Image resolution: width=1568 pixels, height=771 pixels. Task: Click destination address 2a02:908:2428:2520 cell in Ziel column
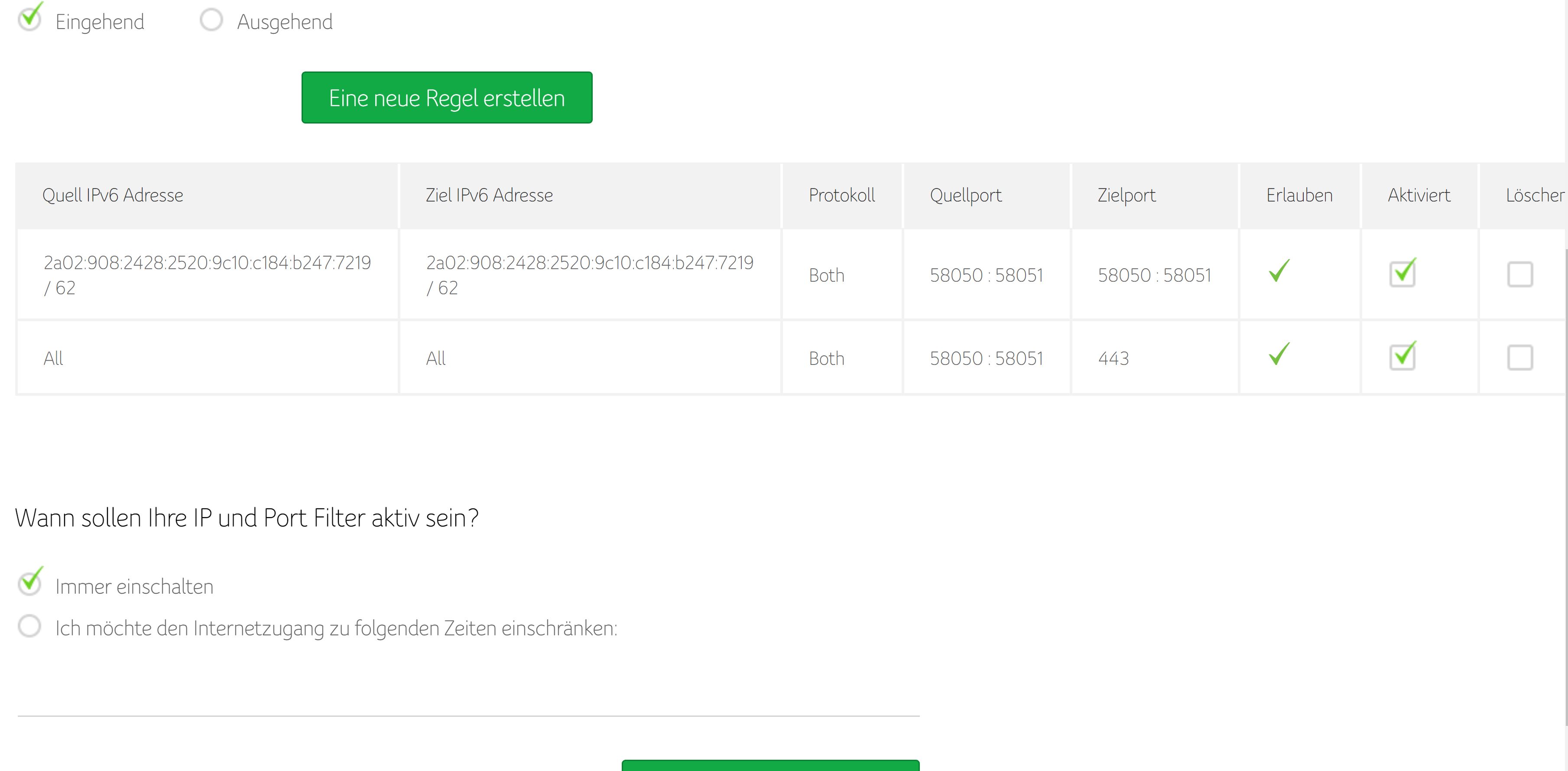pos(590,275)
